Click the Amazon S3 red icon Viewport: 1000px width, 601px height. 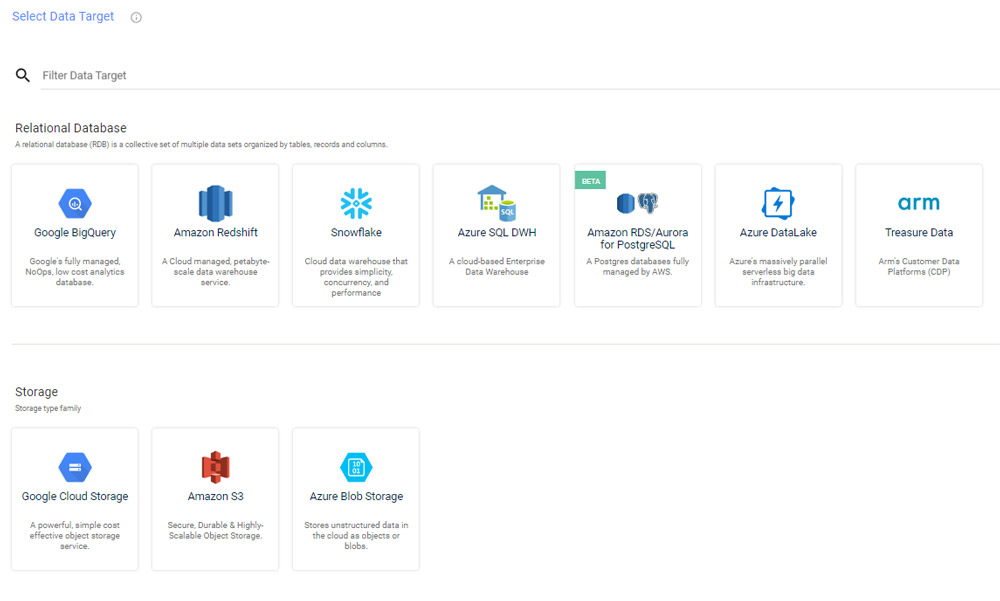(216, 467)
